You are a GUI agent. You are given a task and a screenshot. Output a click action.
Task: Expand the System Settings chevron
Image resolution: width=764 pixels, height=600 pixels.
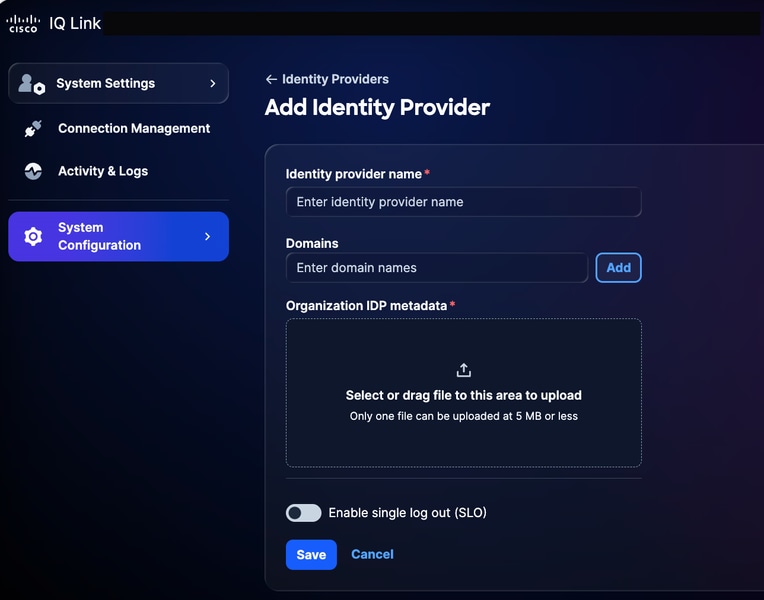tap(212, 84)
